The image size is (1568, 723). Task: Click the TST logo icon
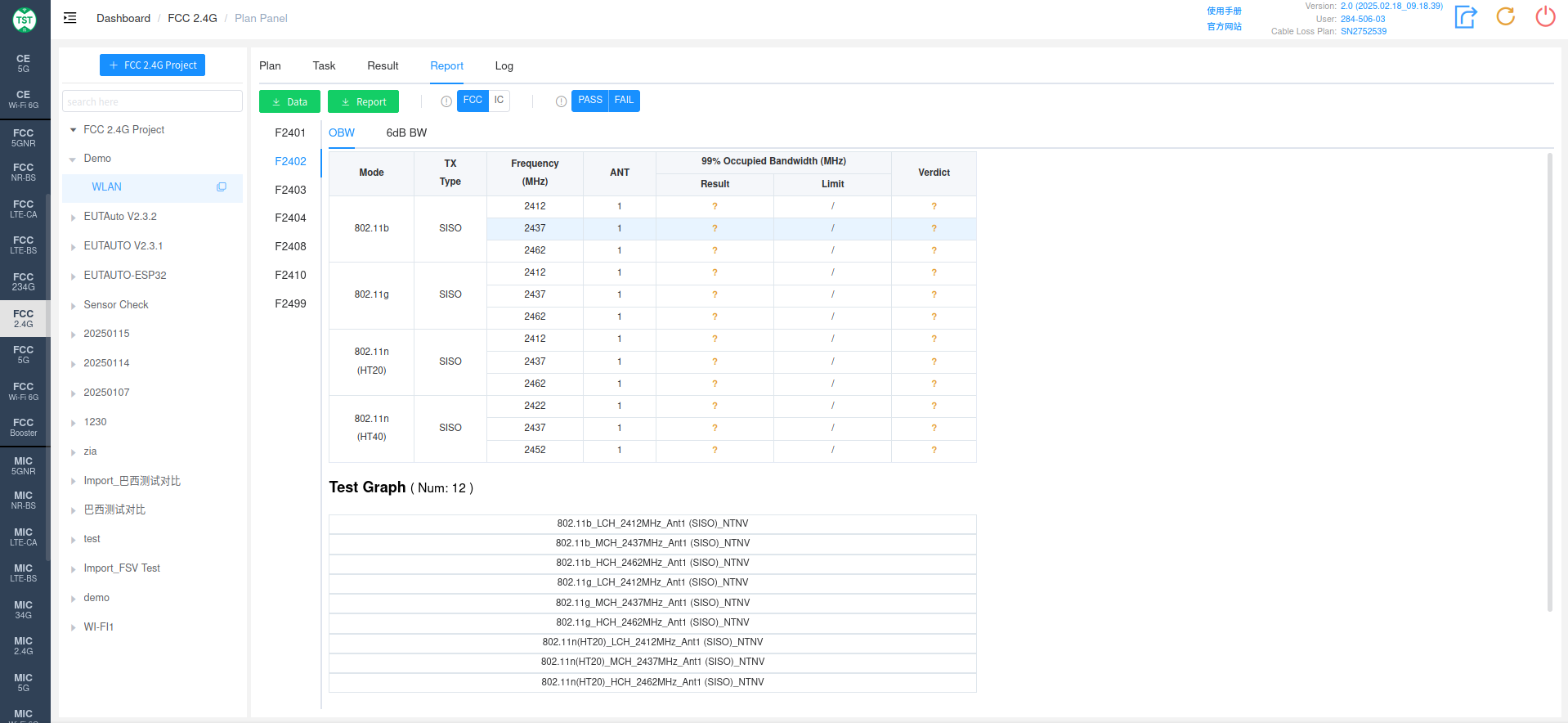tap(25, 19)
